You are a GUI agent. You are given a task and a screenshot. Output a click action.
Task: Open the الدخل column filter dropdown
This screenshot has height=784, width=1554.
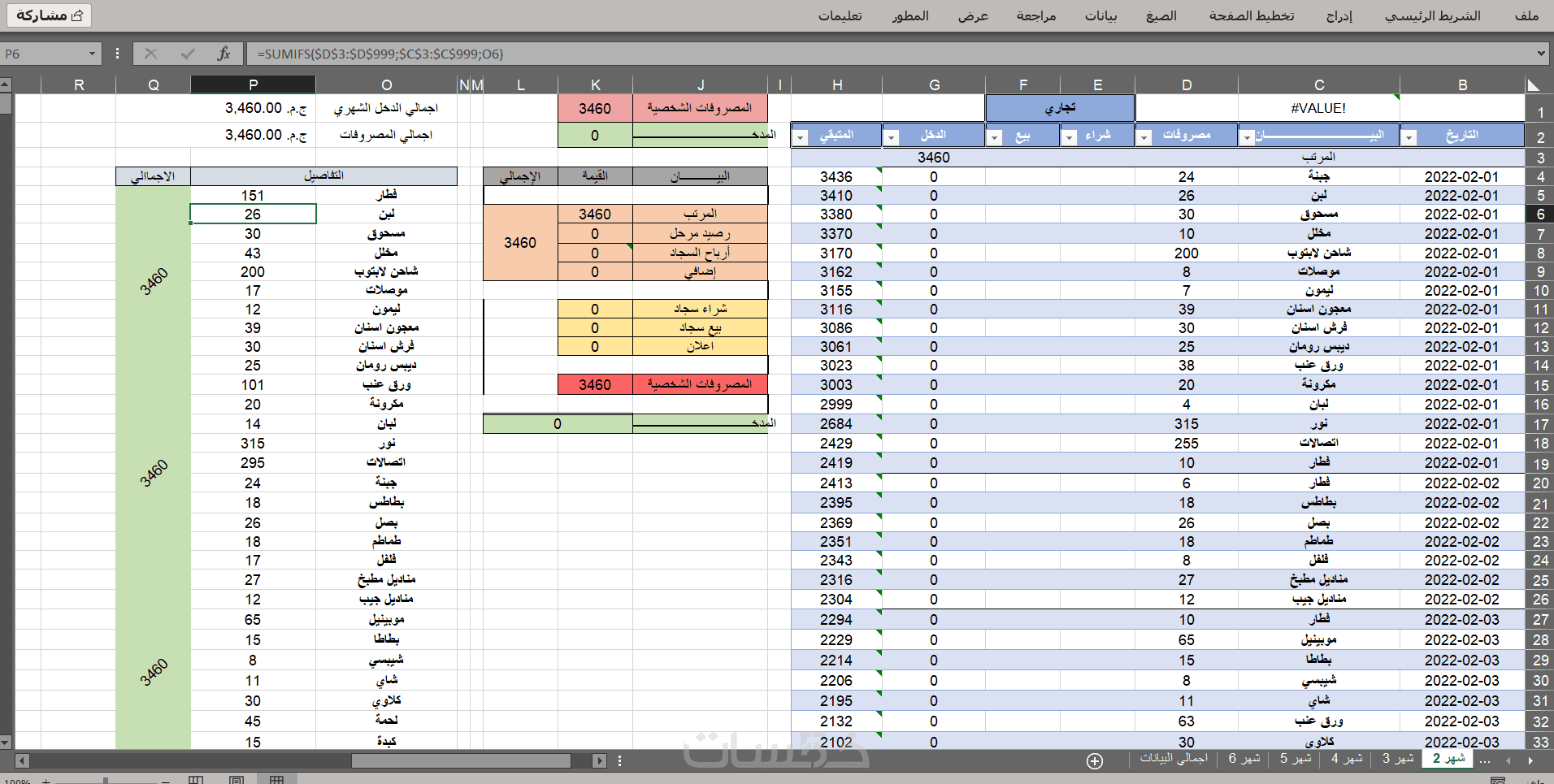tap(892, 137)
